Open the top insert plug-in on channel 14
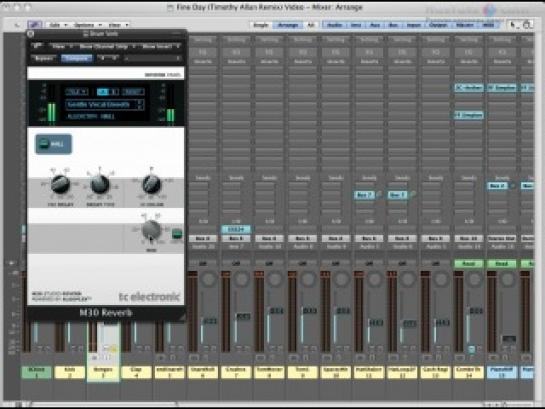 coord(469,88)
